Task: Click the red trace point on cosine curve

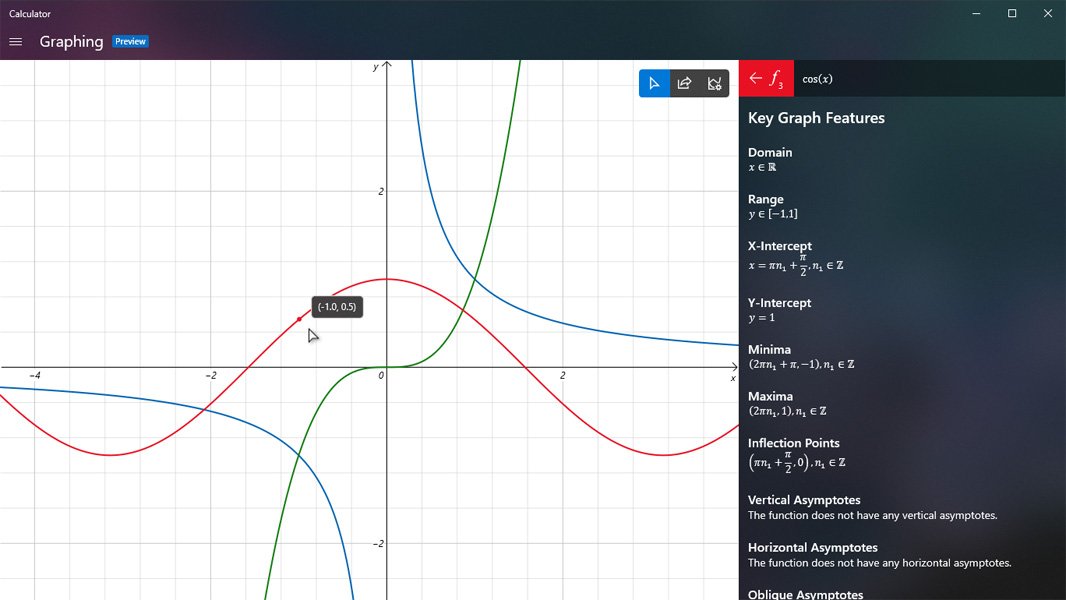Action: (299, 319)
